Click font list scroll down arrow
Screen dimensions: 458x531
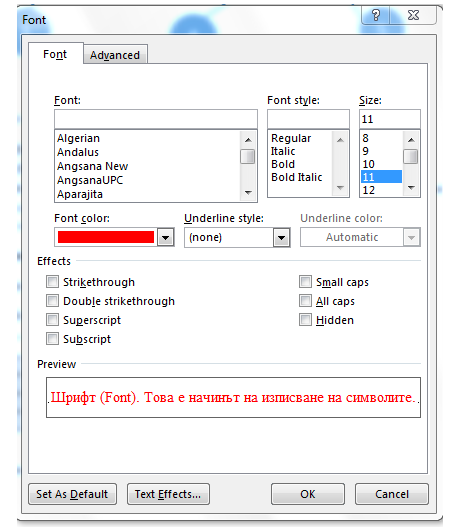coord(248,192)
